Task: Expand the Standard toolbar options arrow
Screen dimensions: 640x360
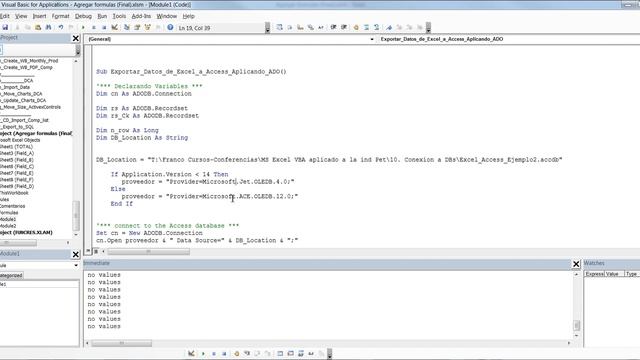Action: pos(268,28)
